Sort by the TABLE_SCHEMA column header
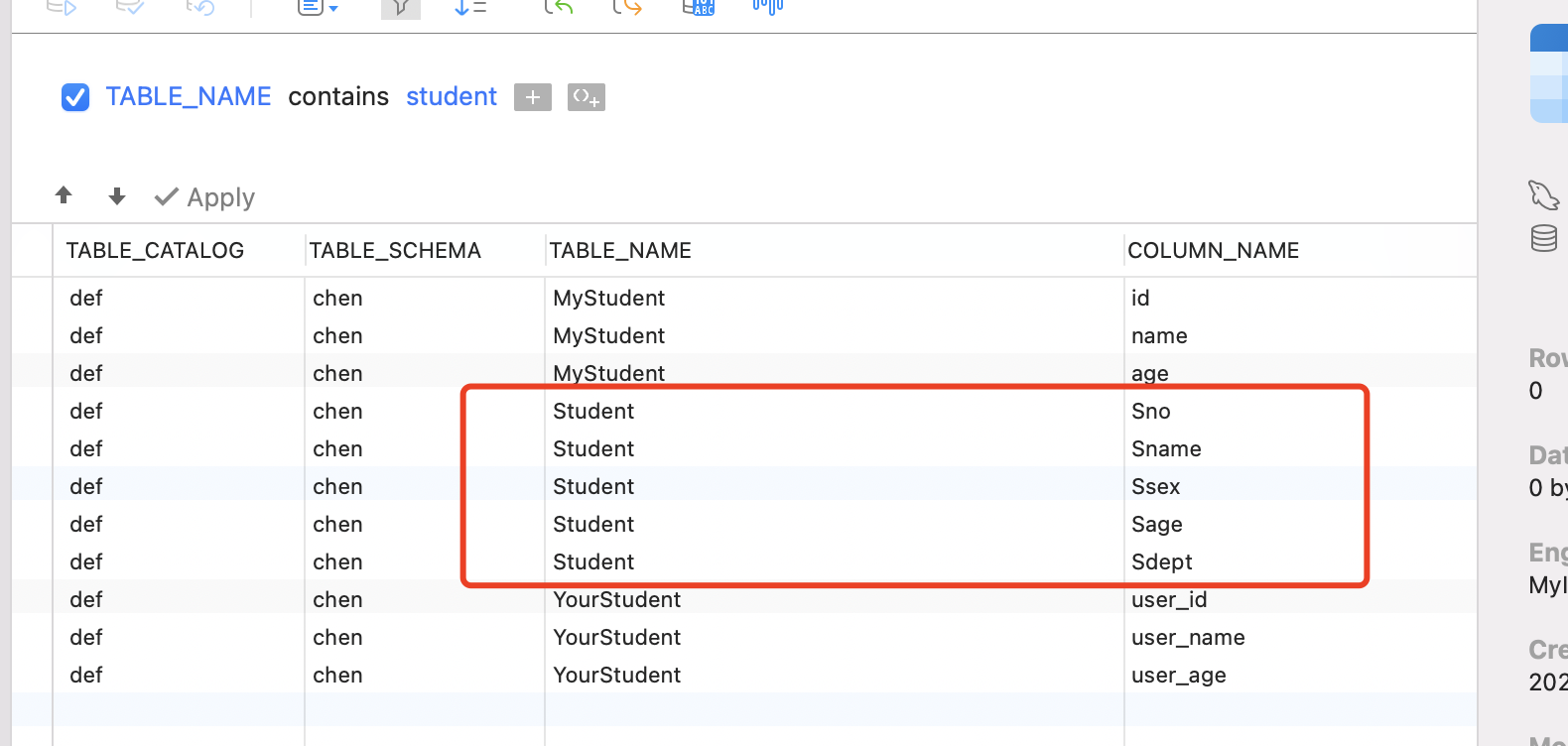This screenshot has width=1568, height=746. 395,250
